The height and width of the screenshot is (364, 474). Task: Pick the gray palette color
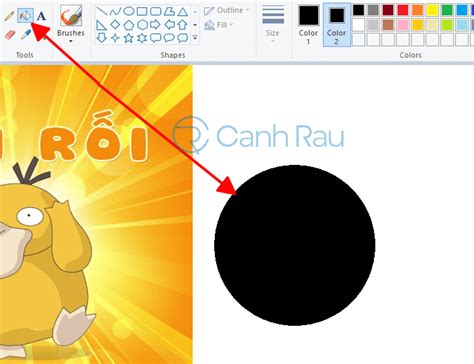pyautogui.click(x=373, y=10)
